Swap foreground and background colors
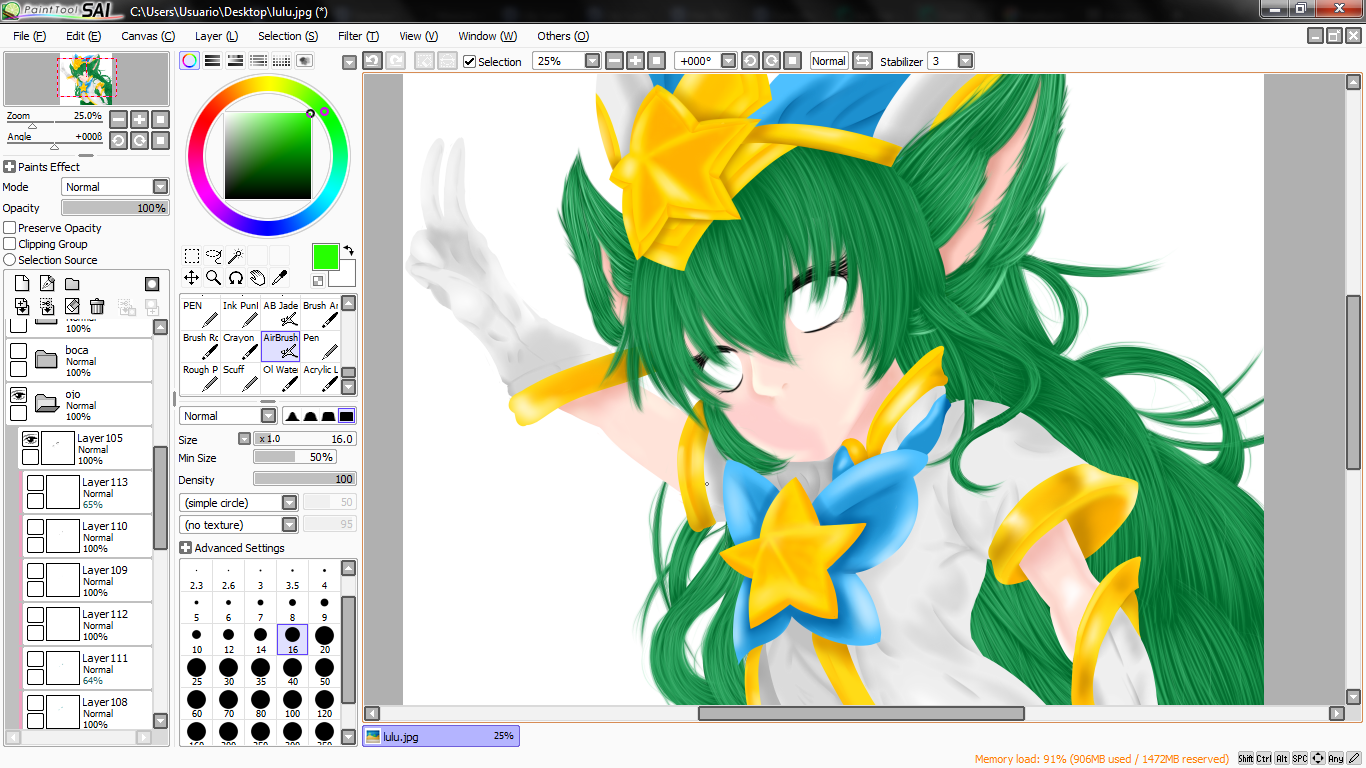The width and height of the screenshot is (1366, 768). pos(348,250)
